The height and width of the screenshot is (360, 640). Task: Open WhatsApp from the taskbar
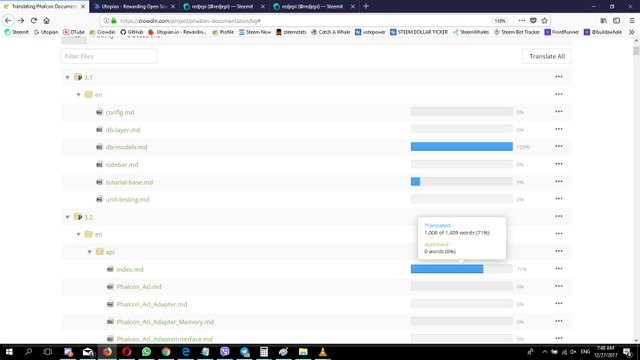tap(146, 352)
